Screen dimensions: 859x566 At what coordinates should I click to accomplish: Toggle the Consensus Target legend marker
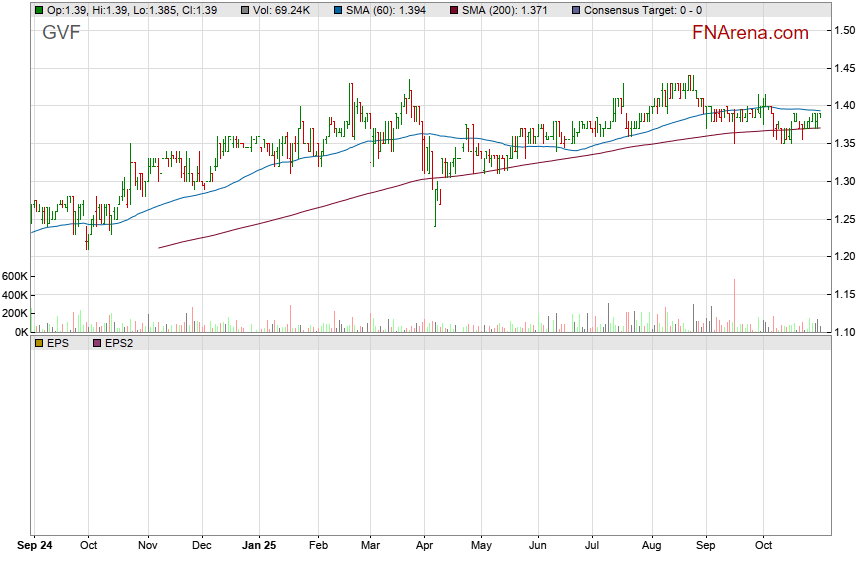point(575,10)
